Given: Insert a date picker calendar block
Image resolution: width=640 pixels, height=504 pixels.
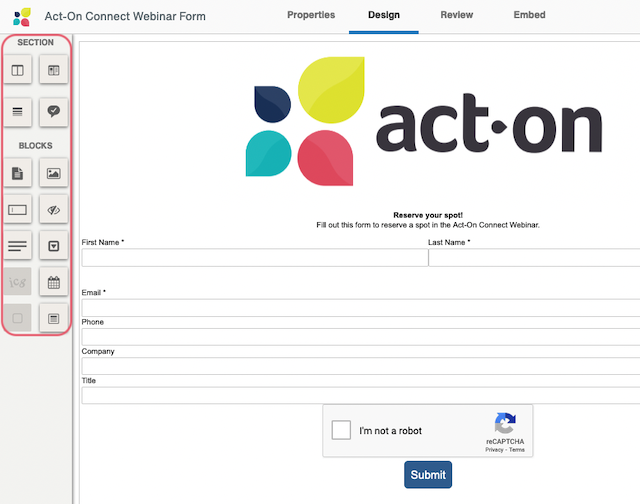Looking at the screenshot, I should click(x=53, y=282).
